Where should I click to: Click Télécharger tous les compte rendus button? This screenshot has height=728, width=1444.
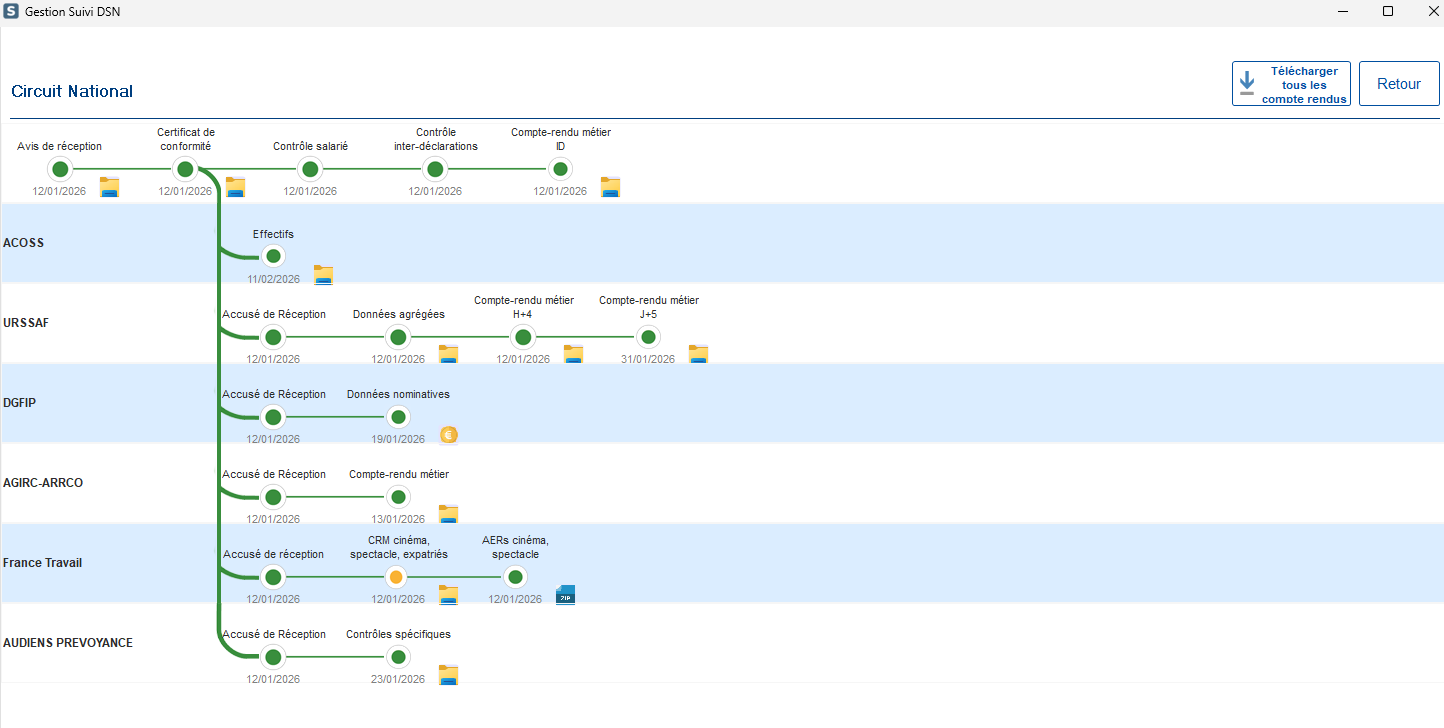pos(1291,84)
